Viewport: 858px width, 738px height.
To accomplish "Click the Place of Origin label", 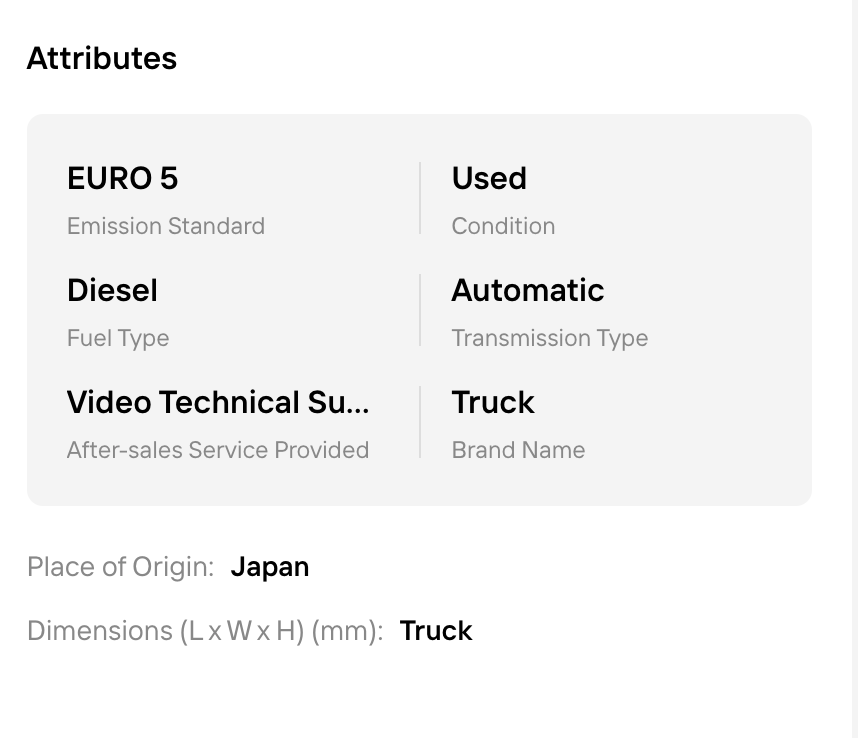I will click(120, 567).
